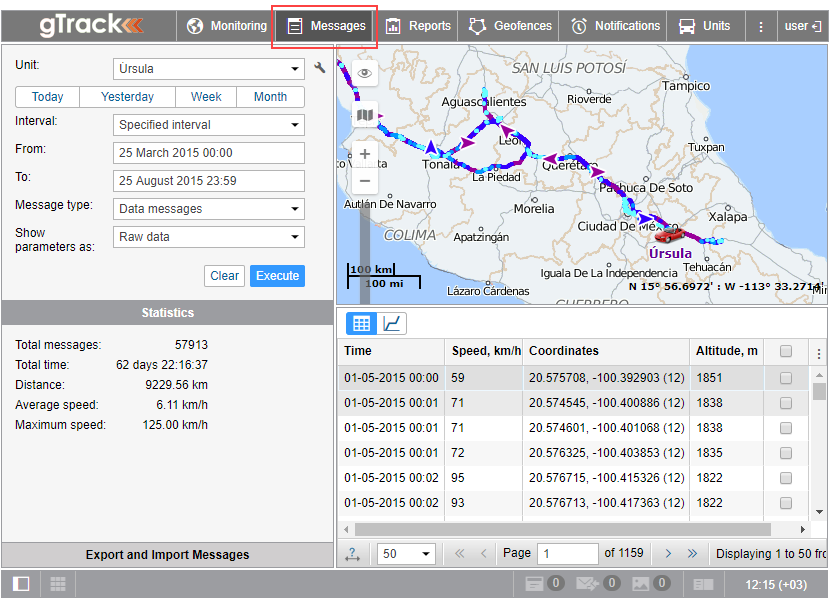Open the map layers selector icon
Image resolution: width=829 pixels, height=599 pixels.
[x=365, y=116]
